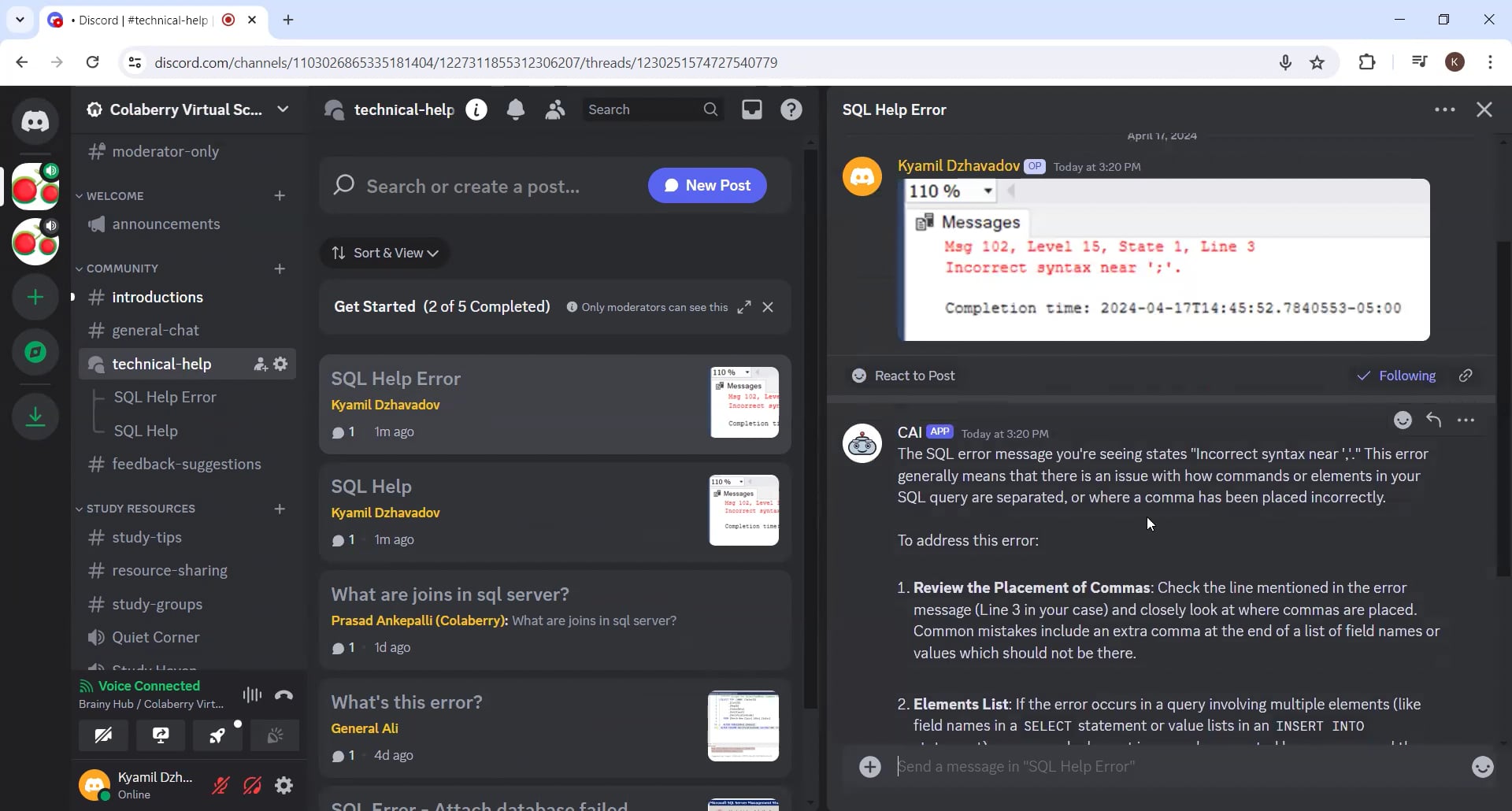Open emoji picker in message box
Viewport: 1512px width, 811px height.
1483,767
